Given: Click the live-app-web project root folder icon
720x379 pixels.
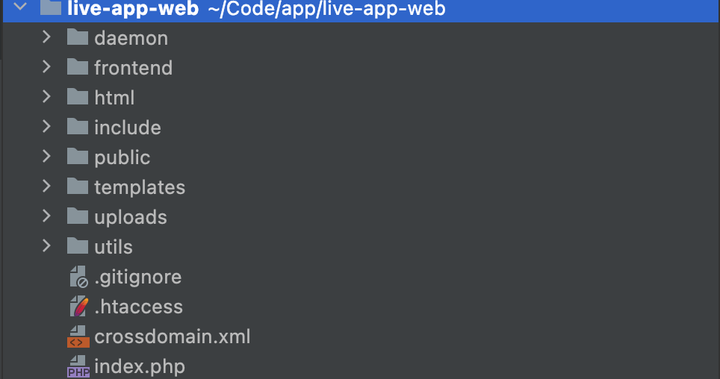Looking at the screenshot, I should click(51, 7).
